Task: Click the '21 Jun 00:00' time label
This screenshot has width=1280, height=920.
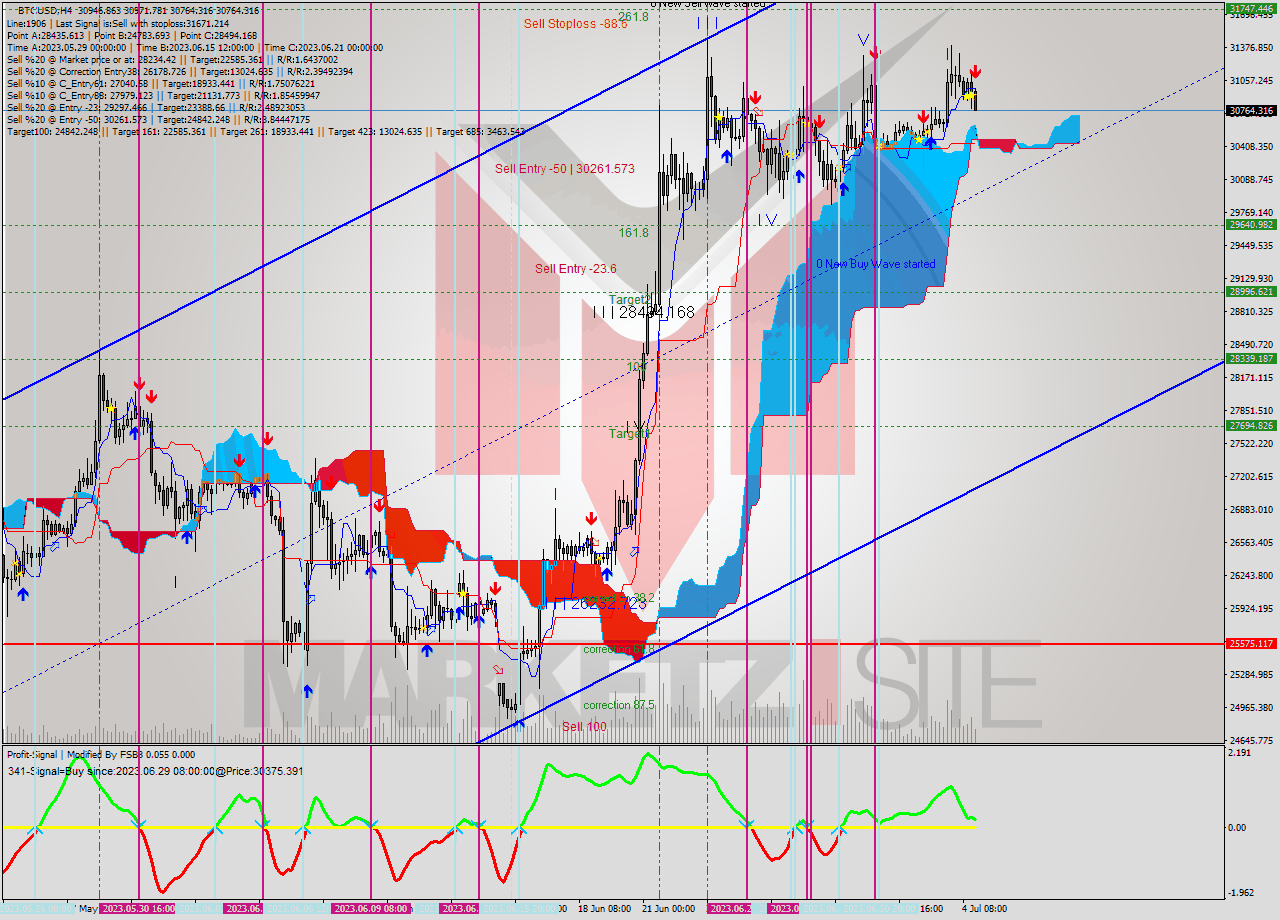Action: [669, 909]
